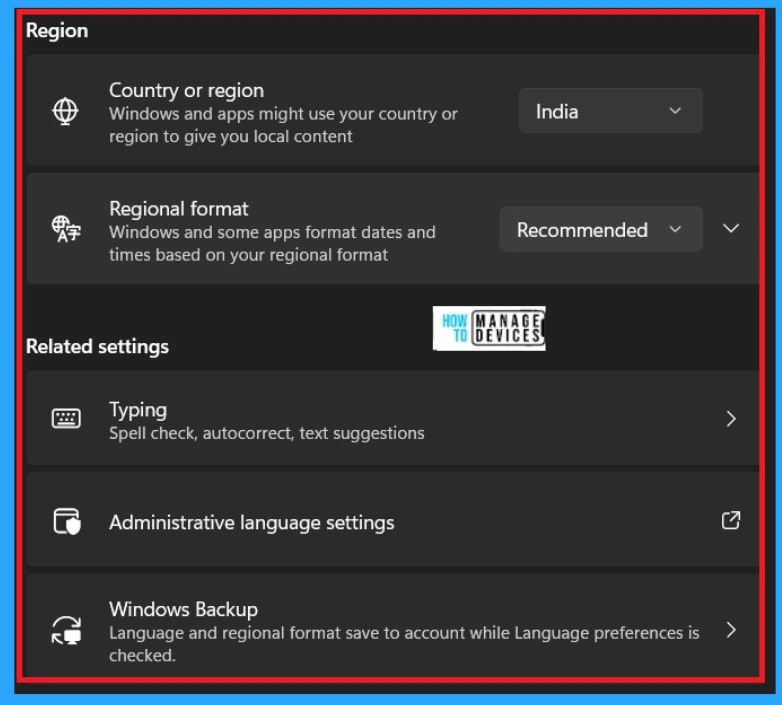Click the 'Spell check, autocorrect, text suggestions' description
Viewport: 782px width, 705px height.
point(267,433)
